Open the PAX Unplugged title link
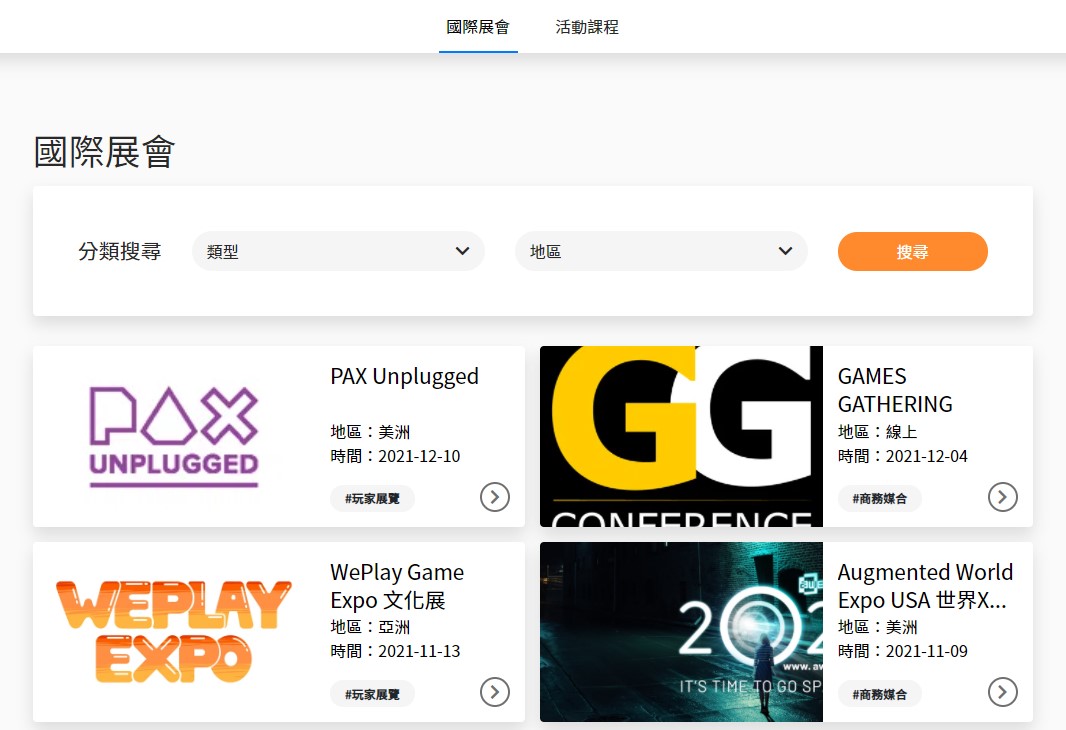 [405, 377]
